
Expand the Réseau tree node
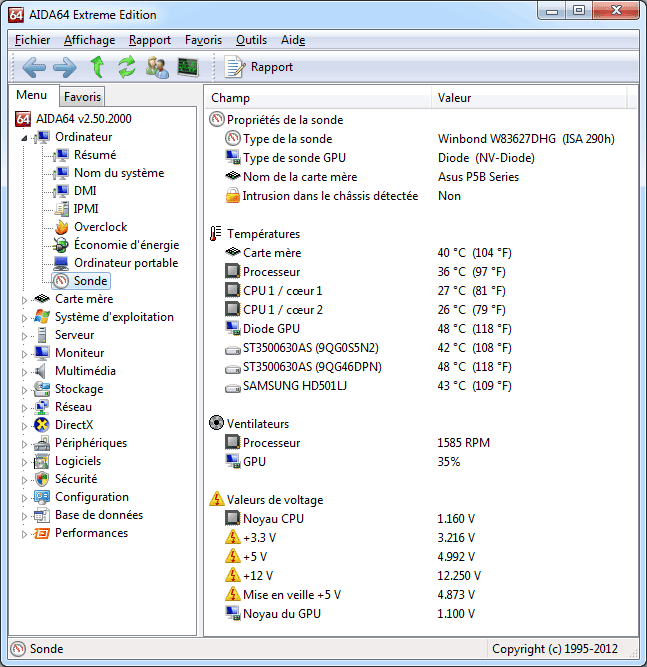coord(24,408)
